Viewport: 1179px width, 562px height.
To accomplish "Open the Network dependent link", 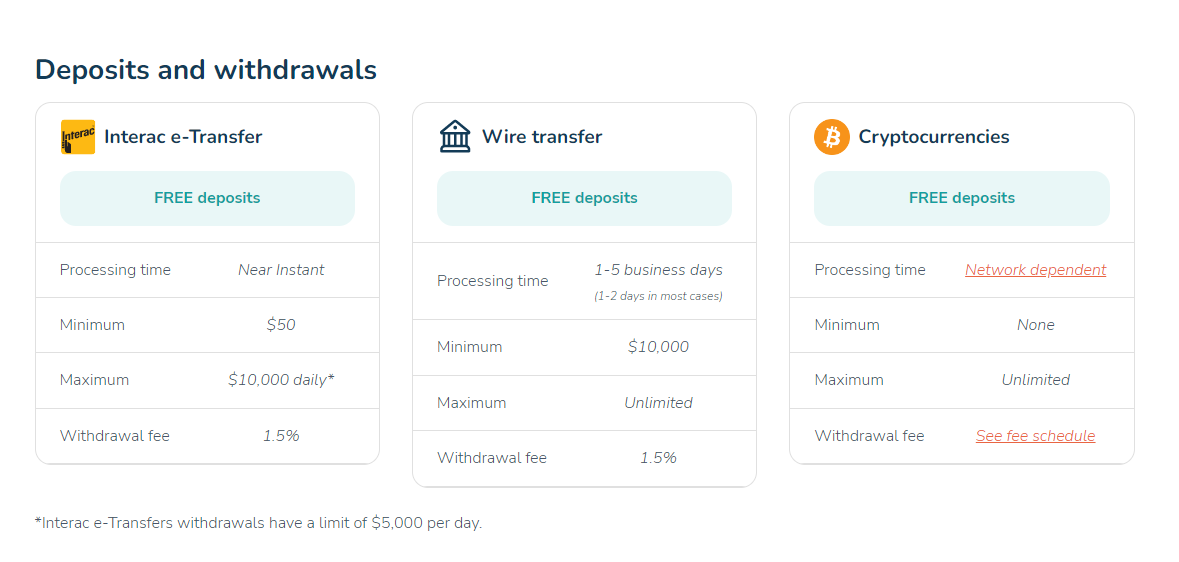I will [x=1035, y=270].
